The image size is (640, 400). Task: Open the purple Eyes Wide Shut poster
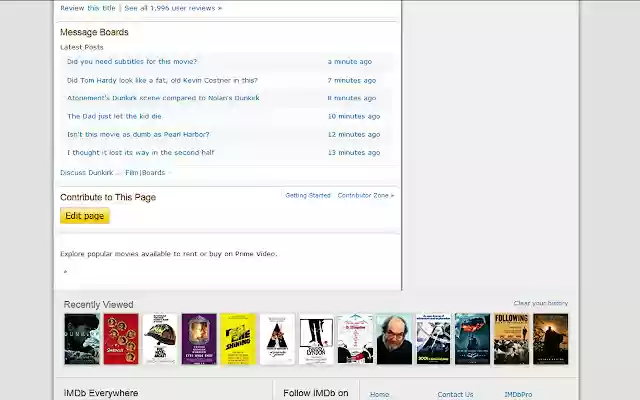[x=199, y=339]
